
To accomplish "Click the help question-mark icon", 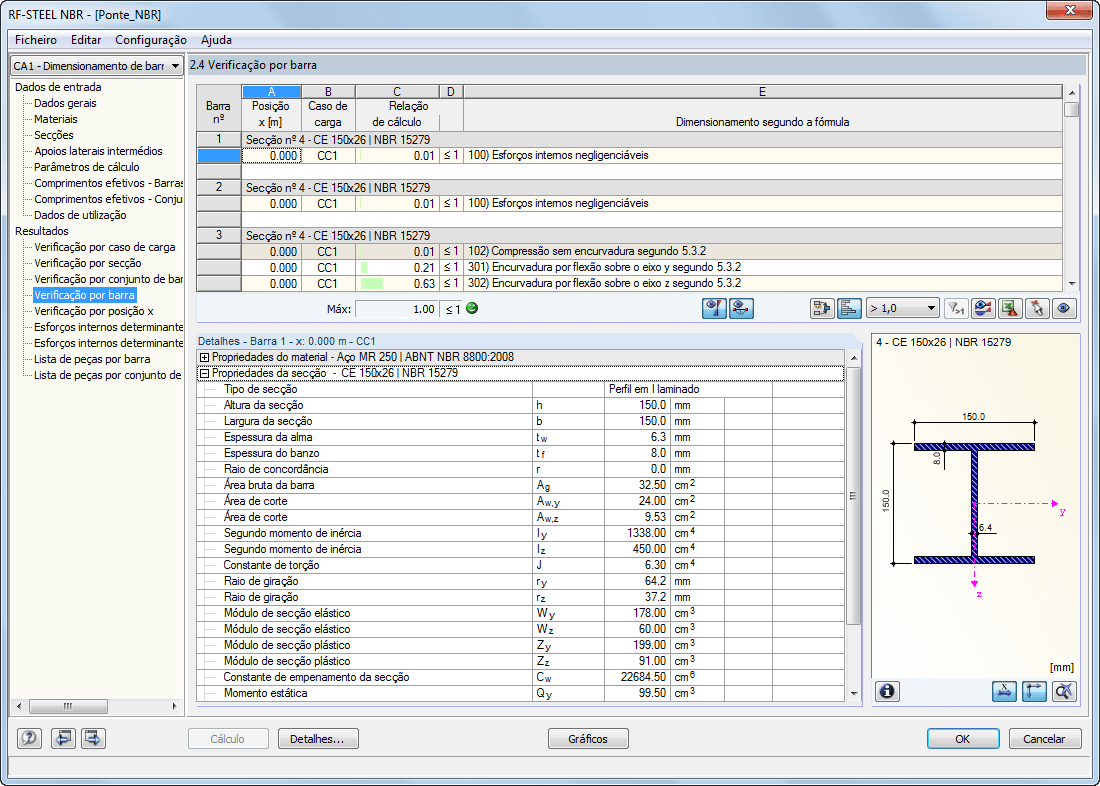I will [29, 738].
